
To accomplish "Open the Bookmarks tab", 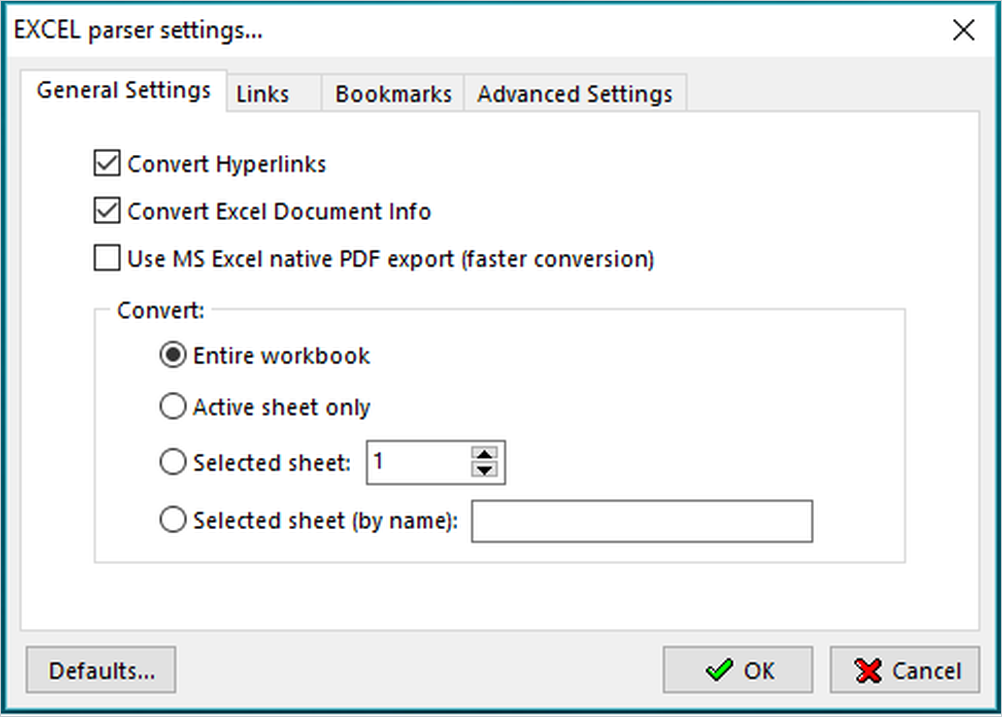I will pyautogui.click(x=393, y=93).
